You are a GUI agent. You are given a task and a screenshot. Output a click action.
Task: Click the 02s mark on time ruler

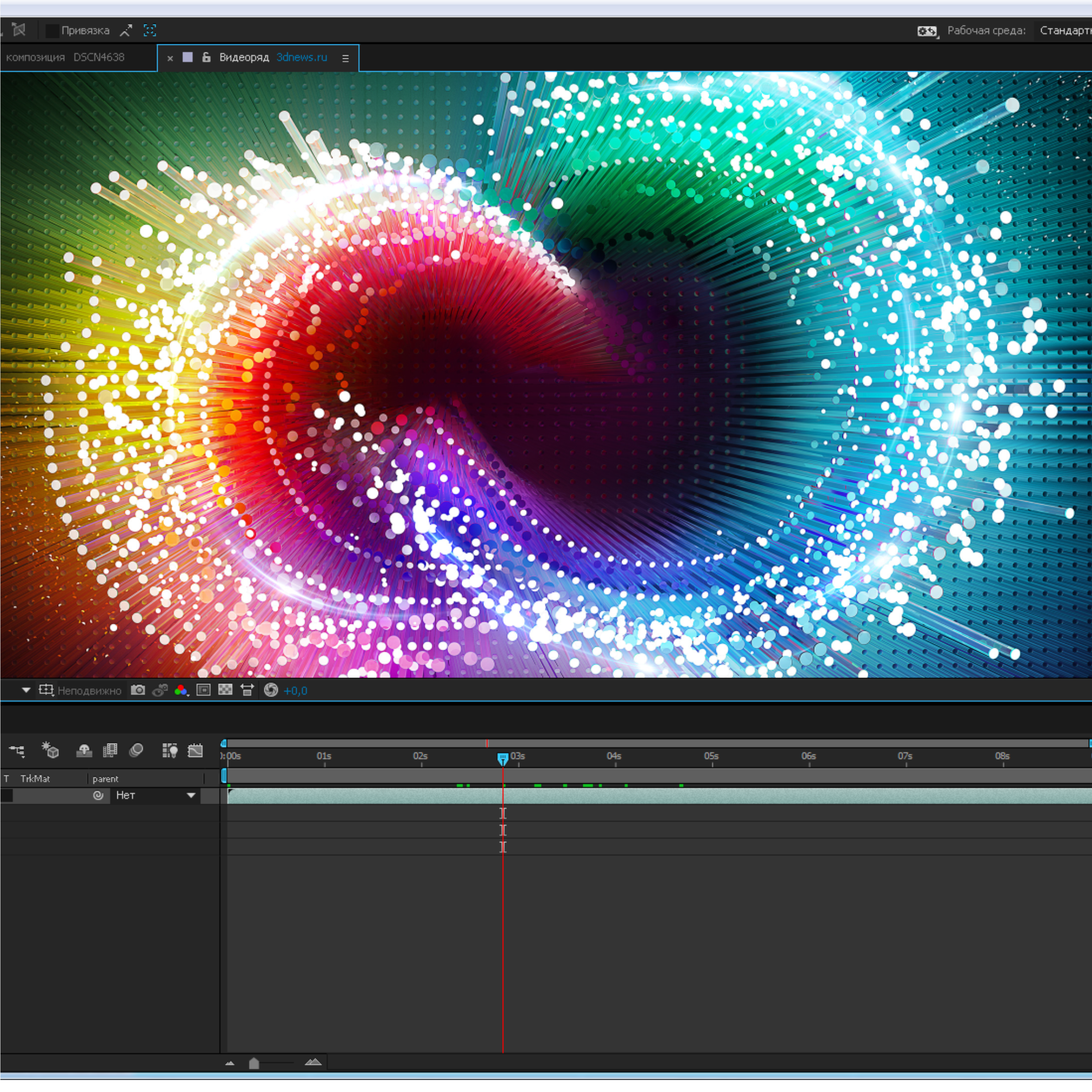(421, 756)
